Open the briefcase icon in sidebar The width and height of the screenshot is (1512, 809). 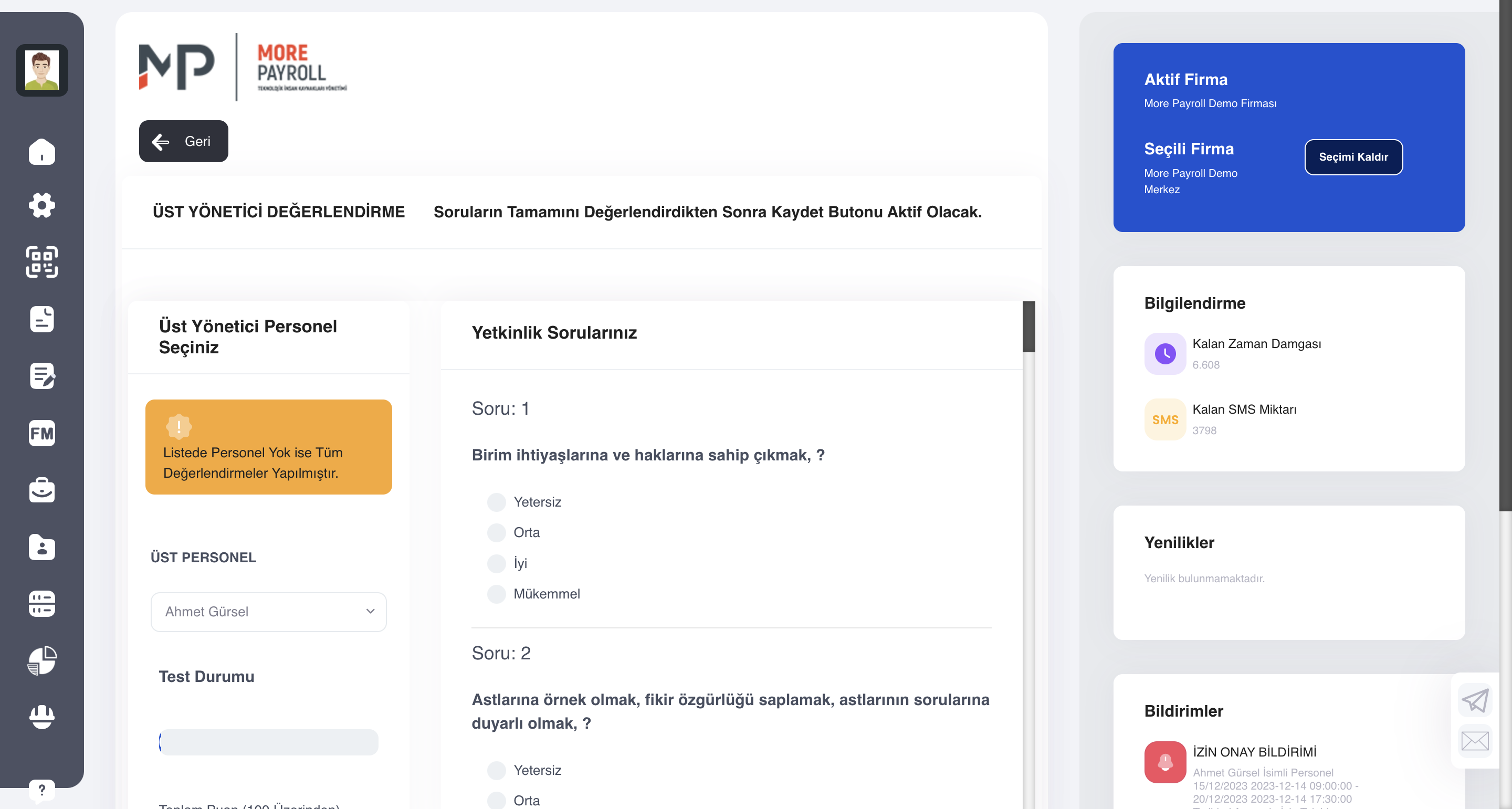pos(41,490)
